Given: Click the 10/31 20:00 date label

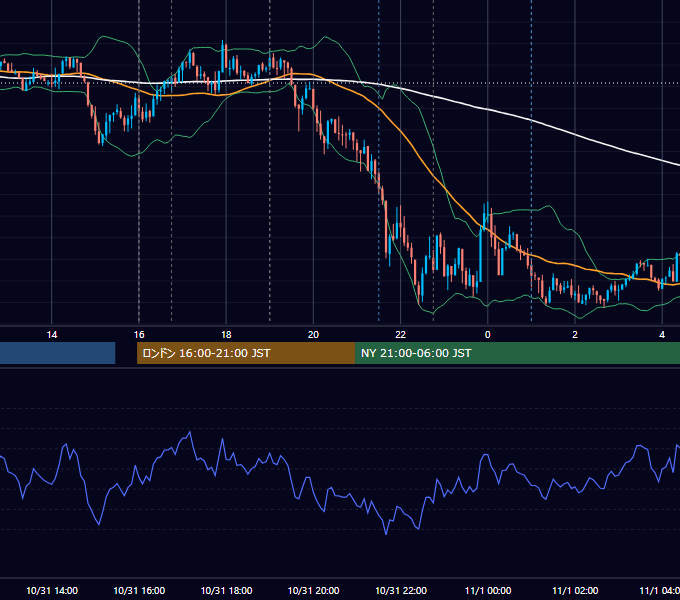Looking at the screenshot, I should pos(314,590).
